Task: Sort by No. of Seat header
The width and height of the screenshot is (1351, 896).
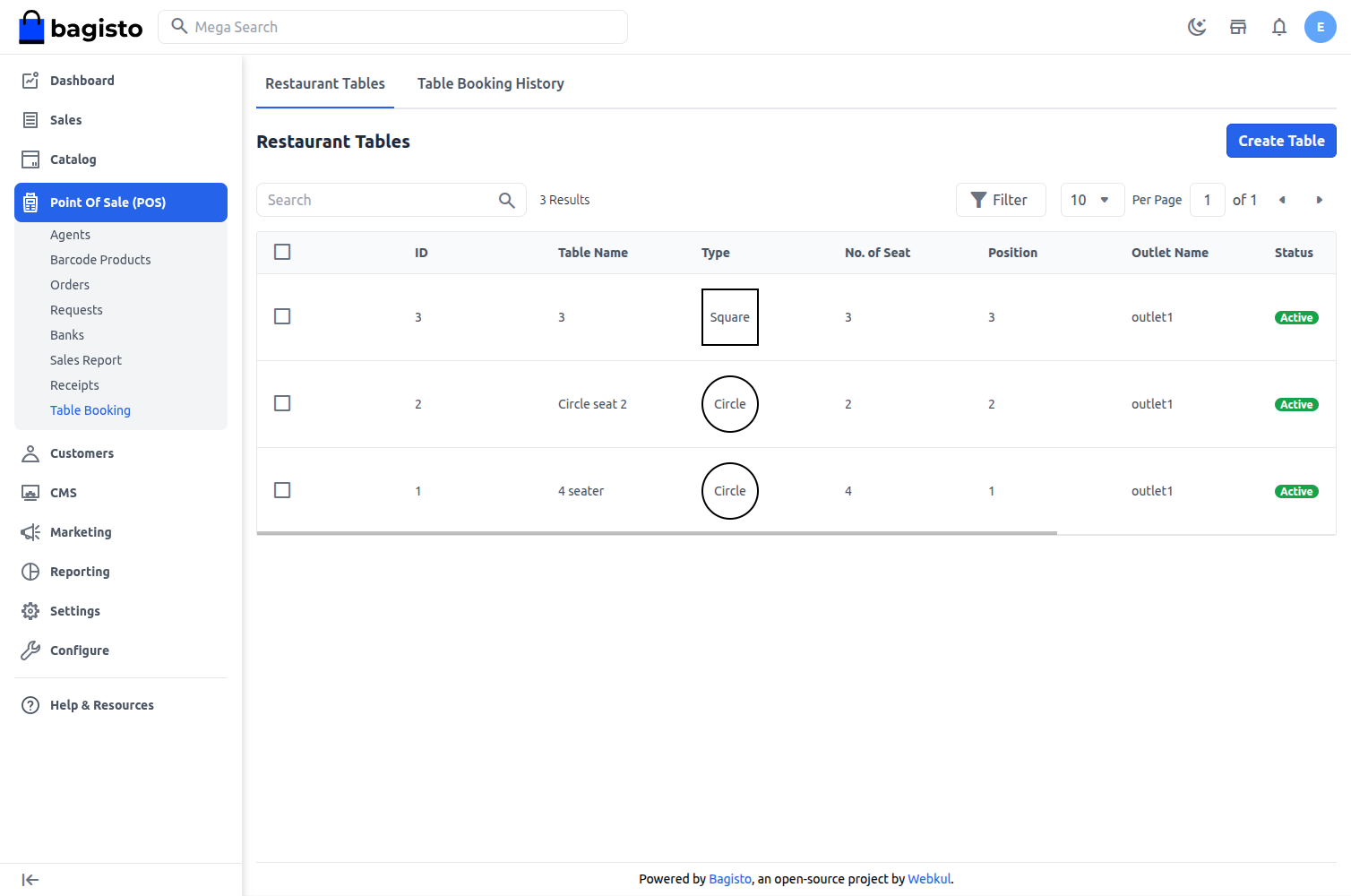Action: click(877, 253)
